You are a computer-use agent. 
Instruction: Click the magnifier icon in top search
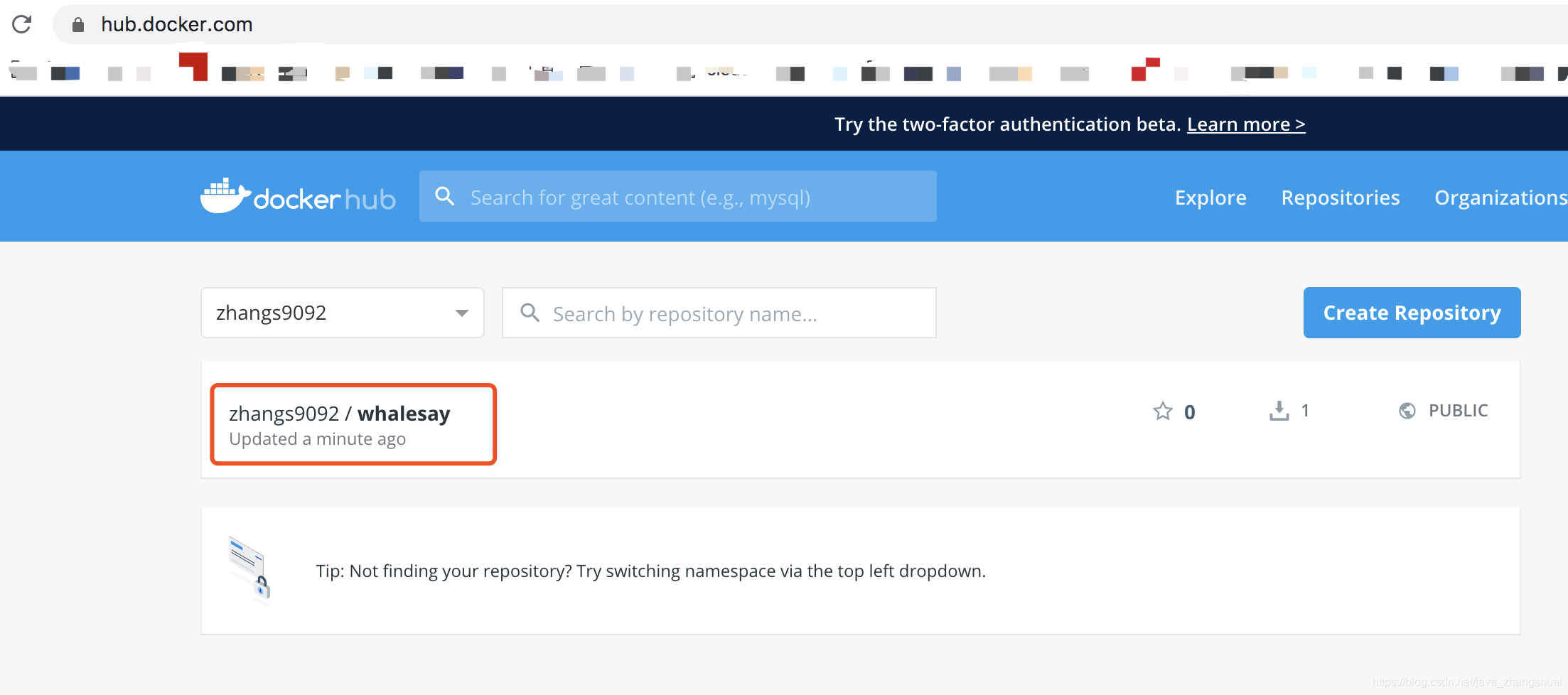(x=445, y=196)
